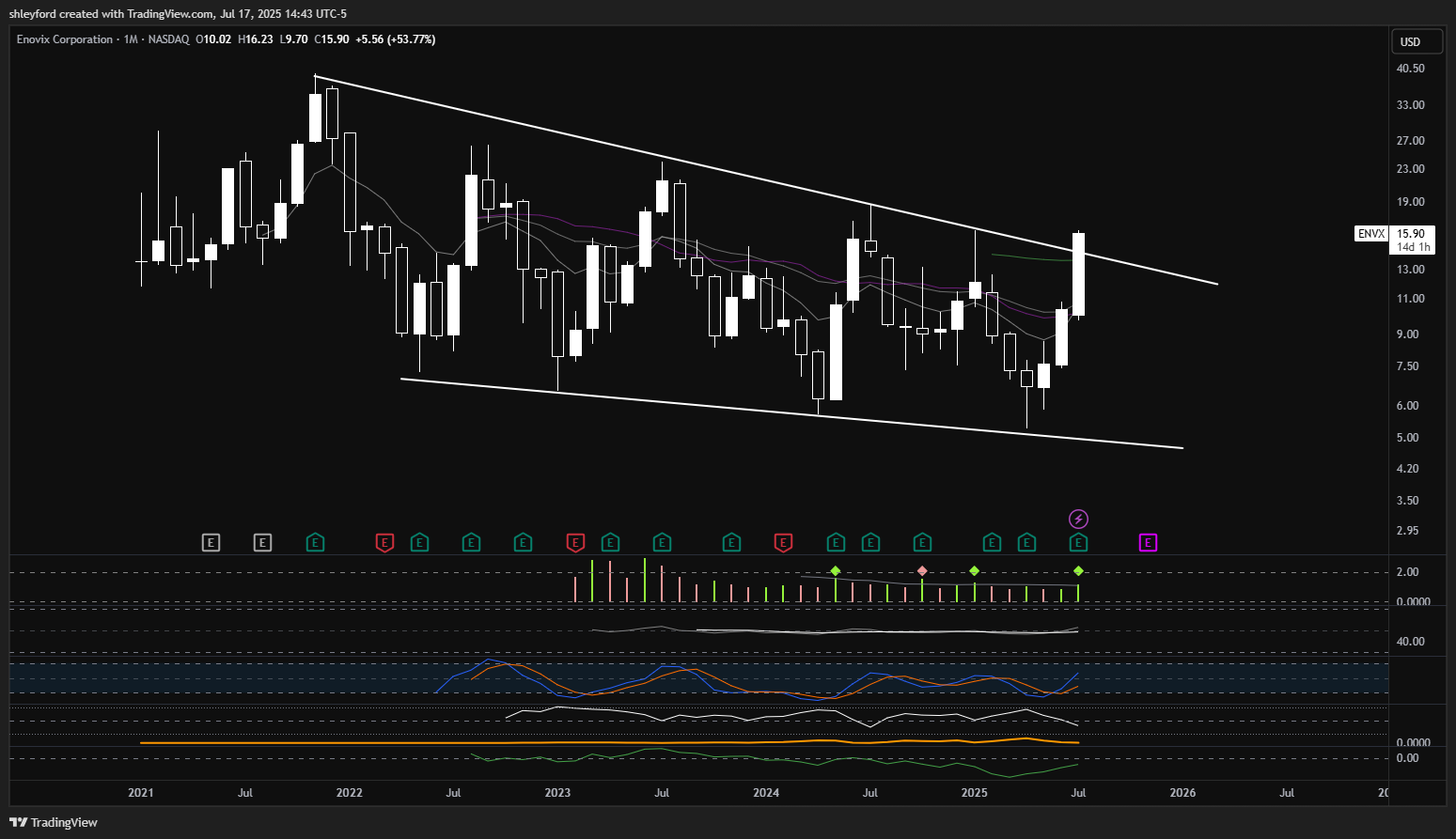This screenshot has height=839, width=1456.
Task: Click the 5.00 price scale label
Action: point(1407,438)
